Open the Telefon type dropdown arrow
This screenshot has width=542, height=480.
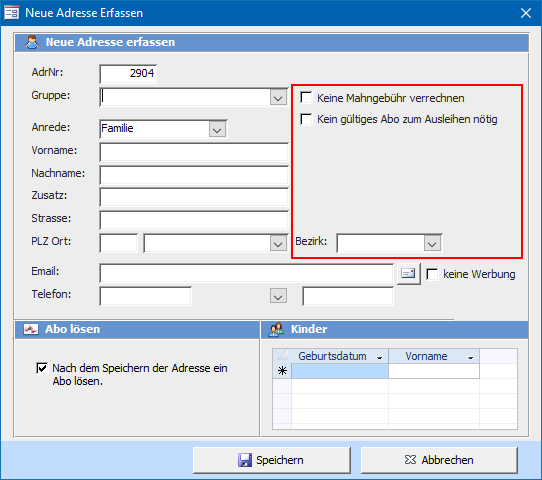click(x=278, y=296)
